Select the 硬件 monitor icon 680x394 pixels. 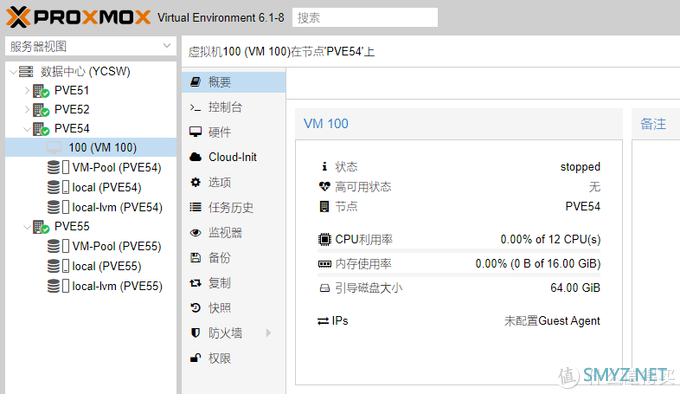(x=196, y=132)
